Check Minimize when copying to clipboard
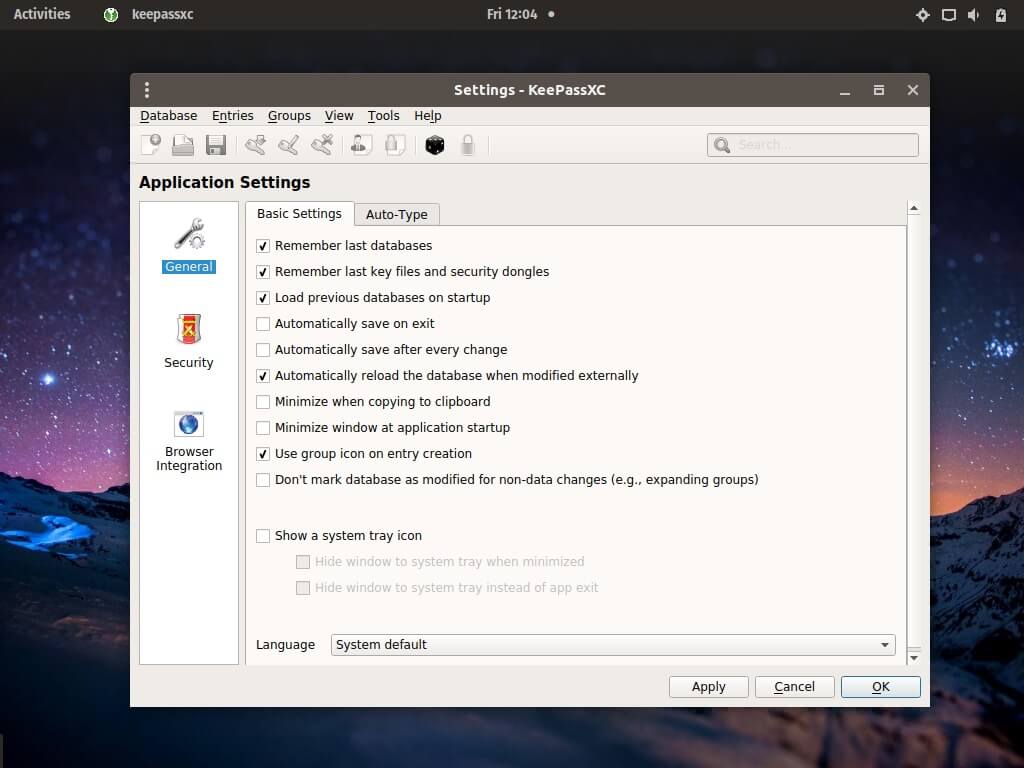Image resolution: width=1024 pixels, height=768 pixels. pos(263,402)
